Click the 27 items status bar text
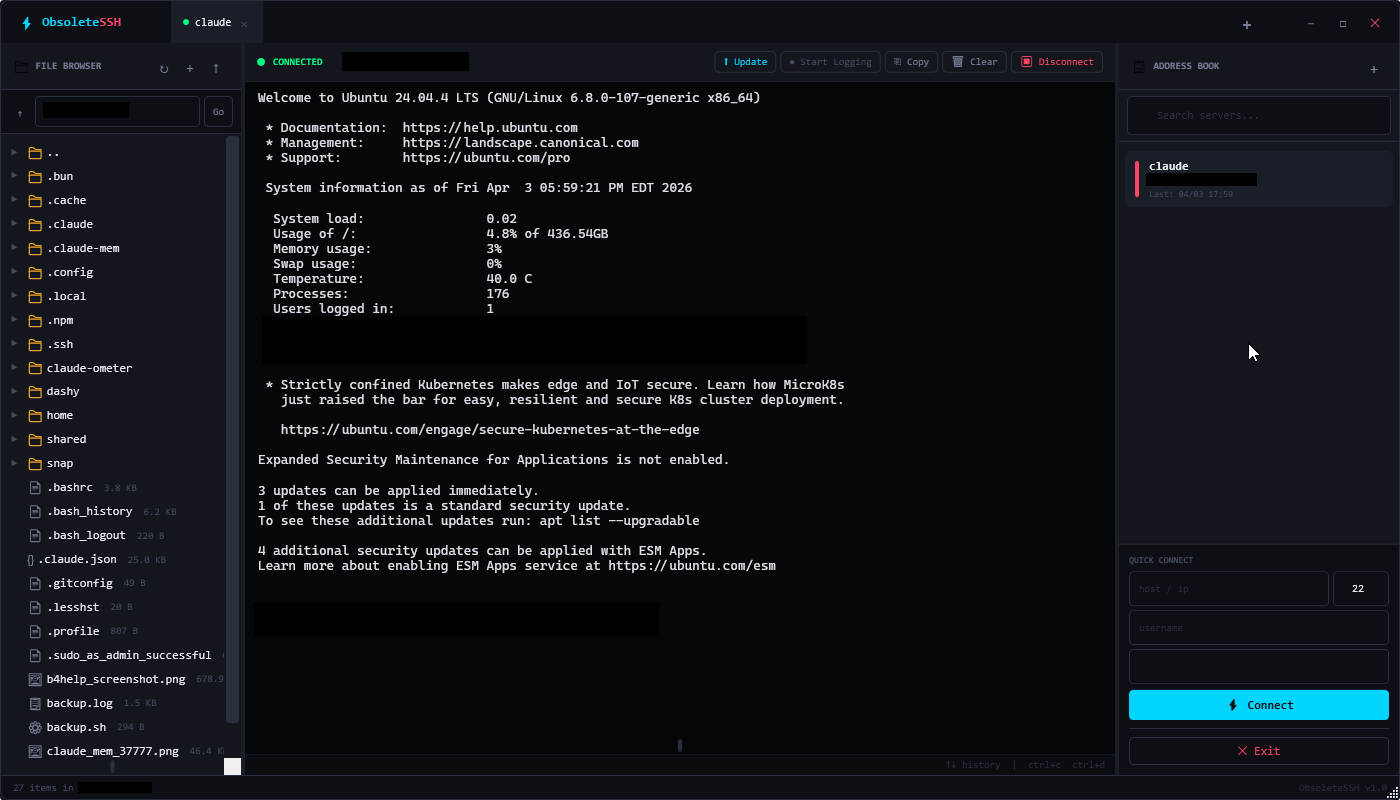The height and width of the screenshot is (800, 1400). 43,788
